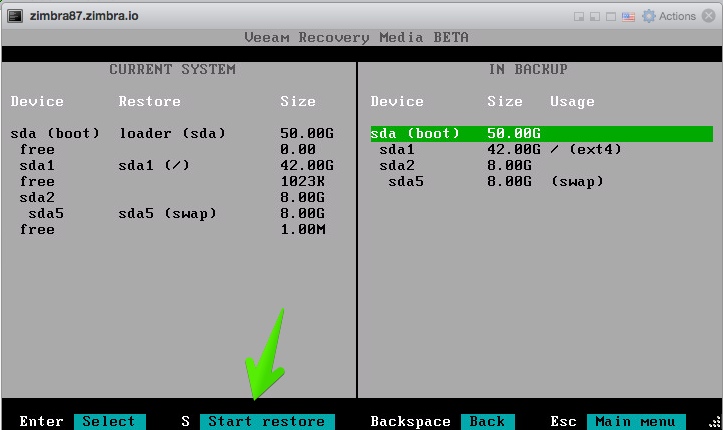Screen dimensions: 723x430
Task: Click loader (sda) restore entry
Action: pos(172,134)
